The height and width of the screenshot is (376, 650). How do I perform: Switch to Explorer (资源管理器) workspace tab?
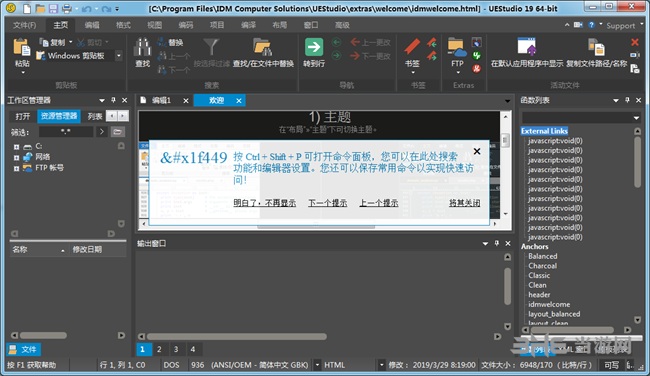click(59, 116)
